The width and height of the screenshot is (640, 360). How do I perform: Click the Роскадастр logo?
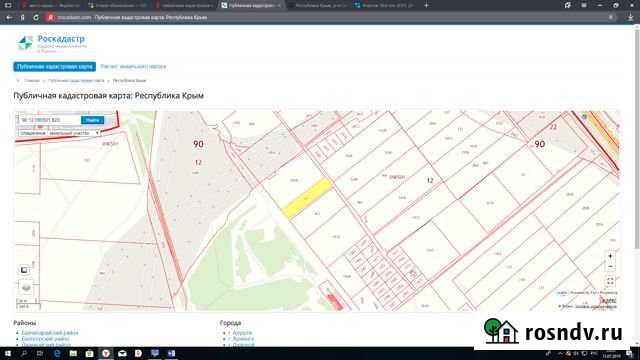pos(52,43)
